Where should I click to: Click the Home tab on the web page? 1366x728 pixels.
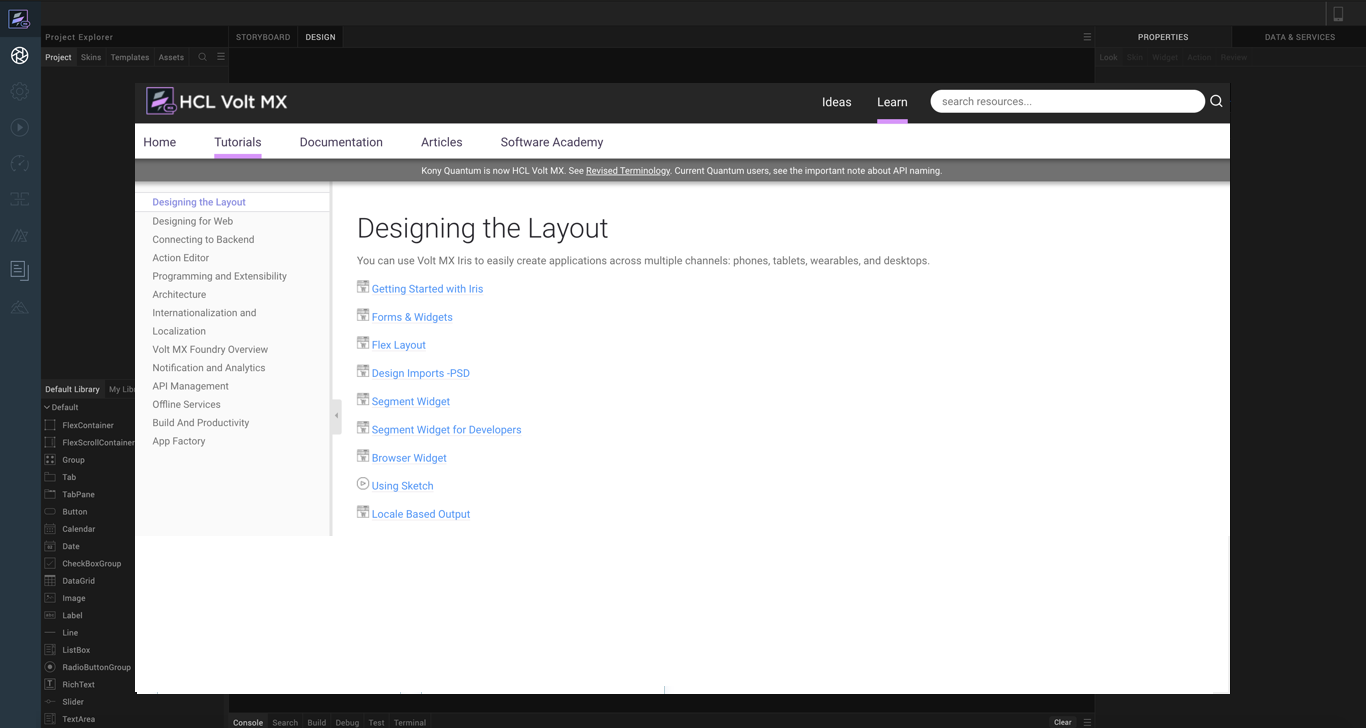point(160,142)
